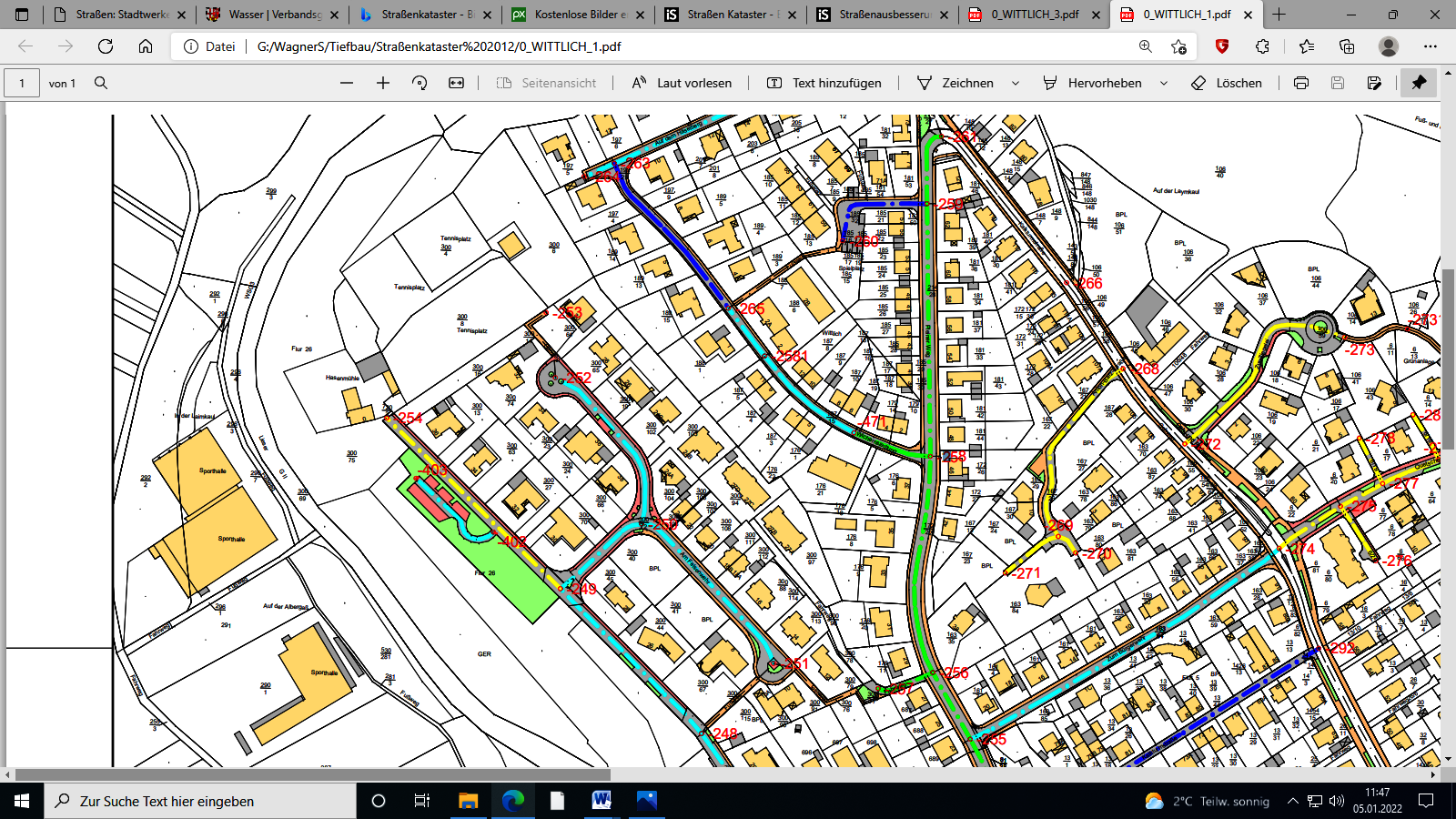Zoom in using the plus icon
The image size is (1456, 819).
tap(383, 83)
